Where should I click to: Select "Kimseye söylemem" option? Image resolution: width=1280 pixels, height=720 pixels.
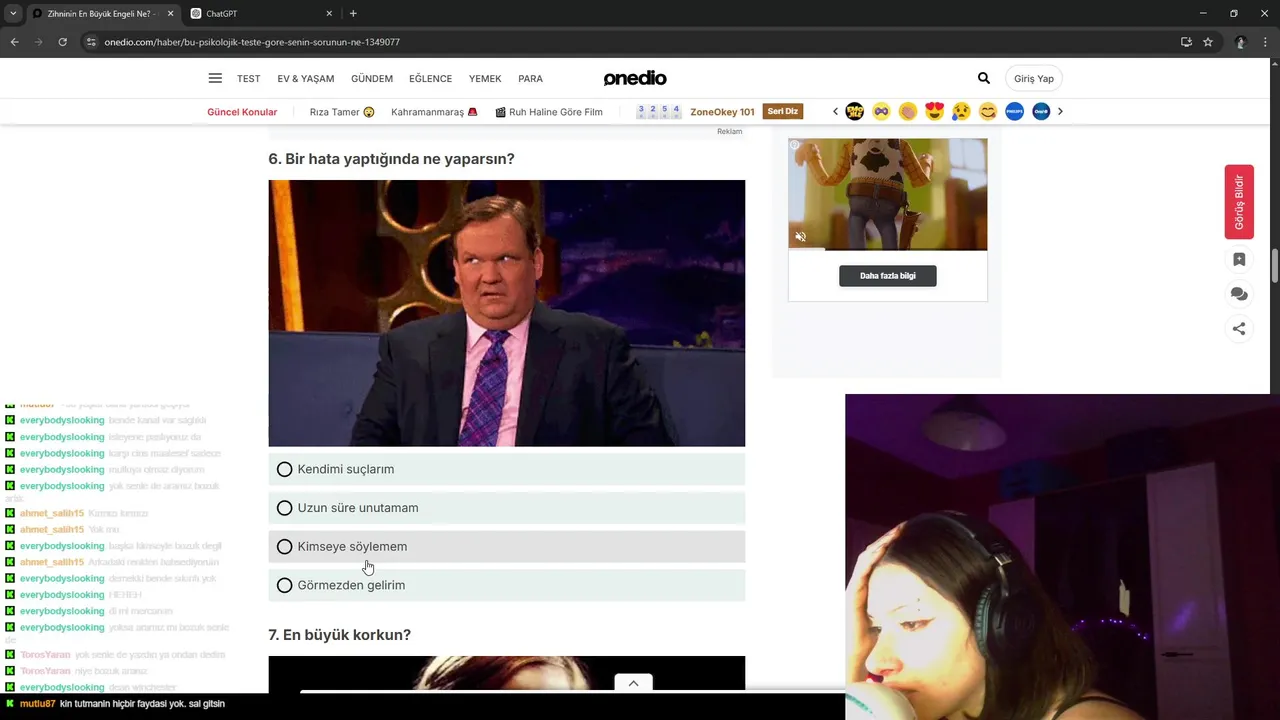[506, 547]
